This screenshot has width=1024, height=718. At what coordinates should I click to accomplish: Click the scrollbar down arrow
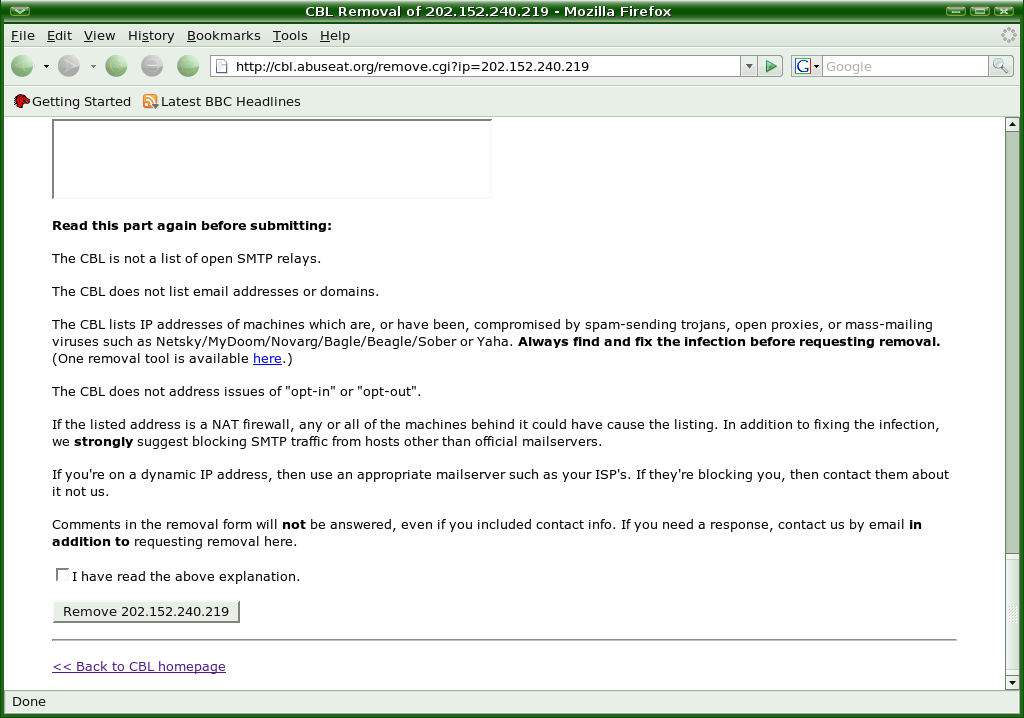pyautogui.click(x=1012, y=683)
